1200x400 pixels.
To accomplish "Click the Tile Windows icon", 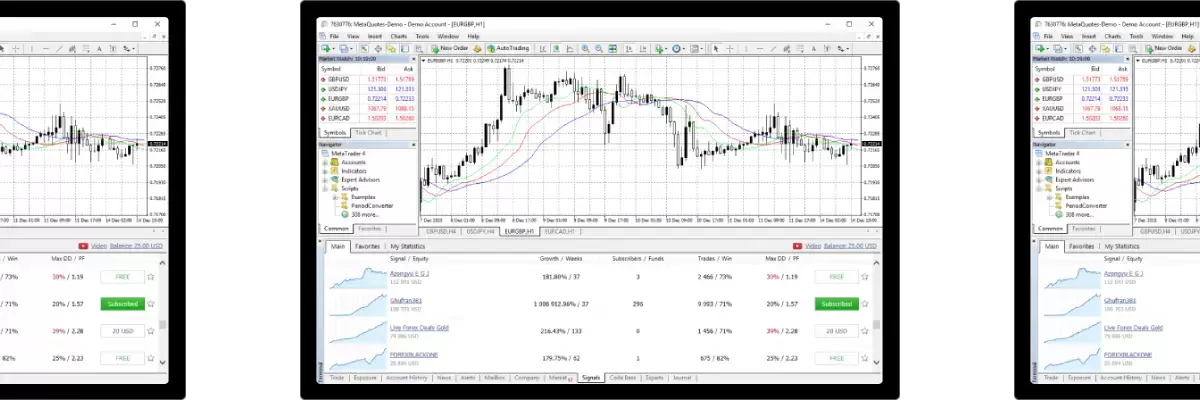I will 613,48.
